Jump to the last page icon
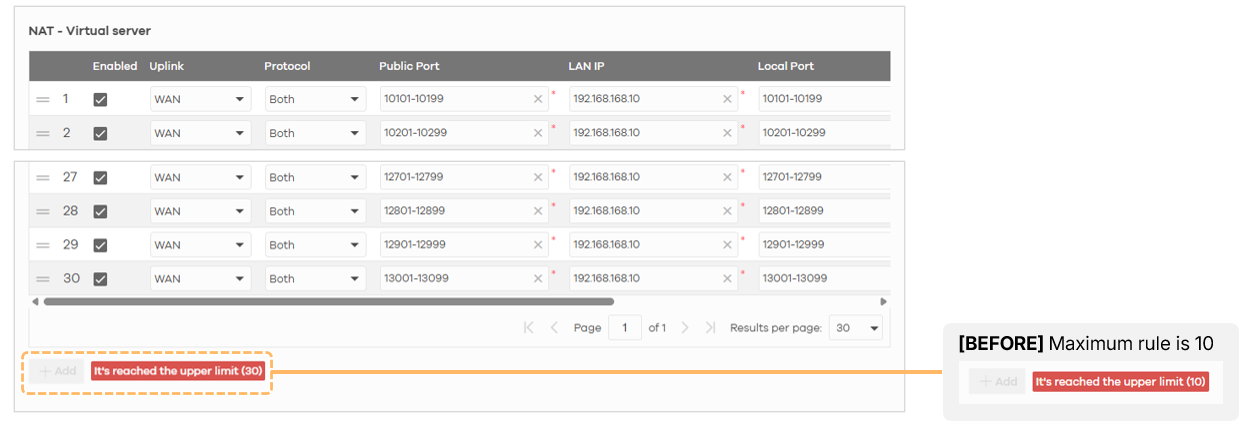1258x432 pixels. tap(710, 327)
